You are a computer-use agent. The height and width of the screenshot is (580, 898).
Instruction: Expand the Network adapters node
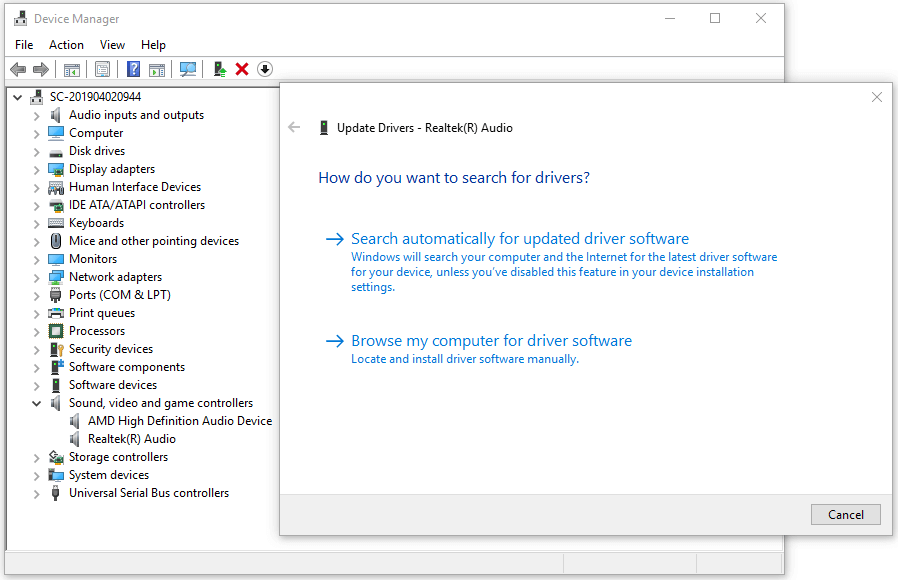37,278
